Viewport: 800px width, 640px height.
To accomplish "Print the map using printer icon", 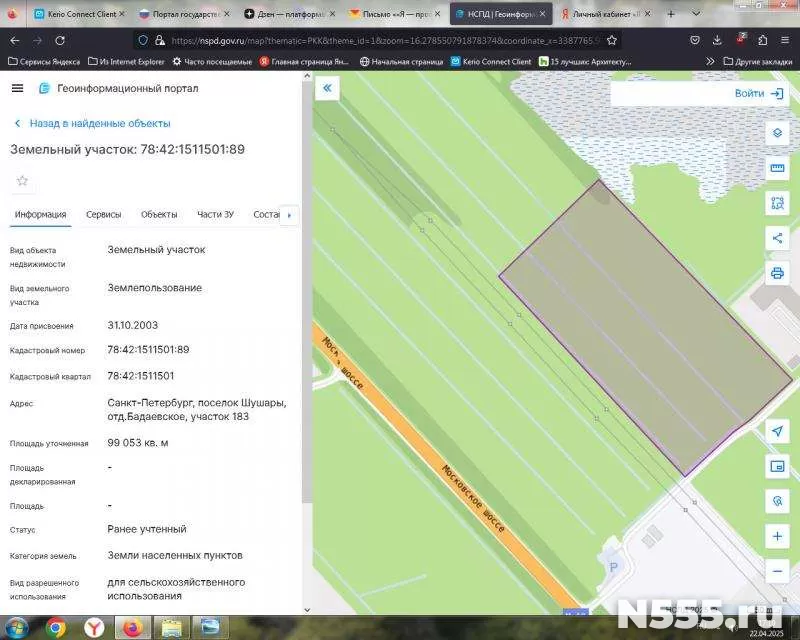I will 777,272.
